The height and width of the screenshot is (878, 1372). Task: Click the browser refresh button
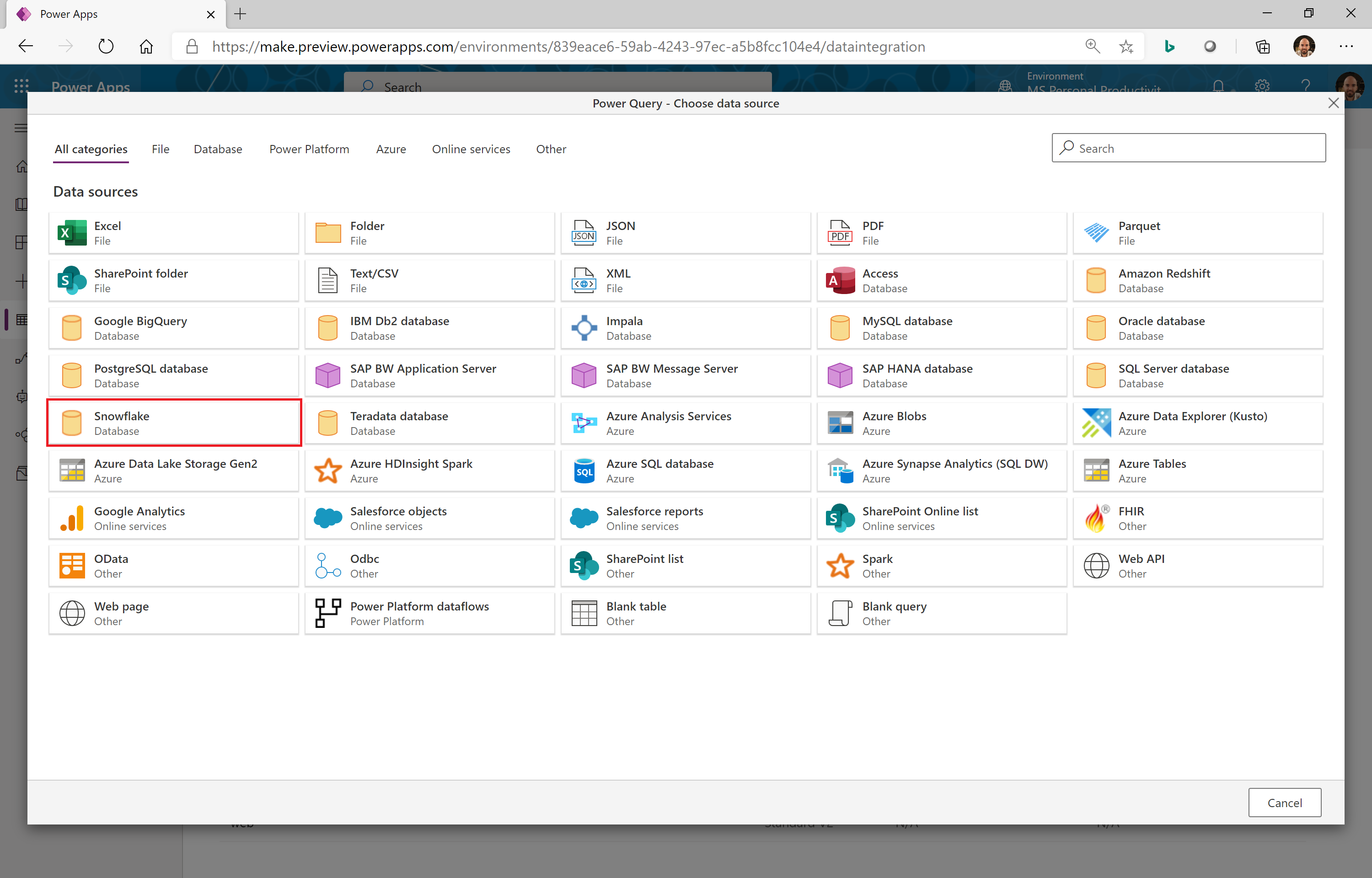tap(106, 46)
